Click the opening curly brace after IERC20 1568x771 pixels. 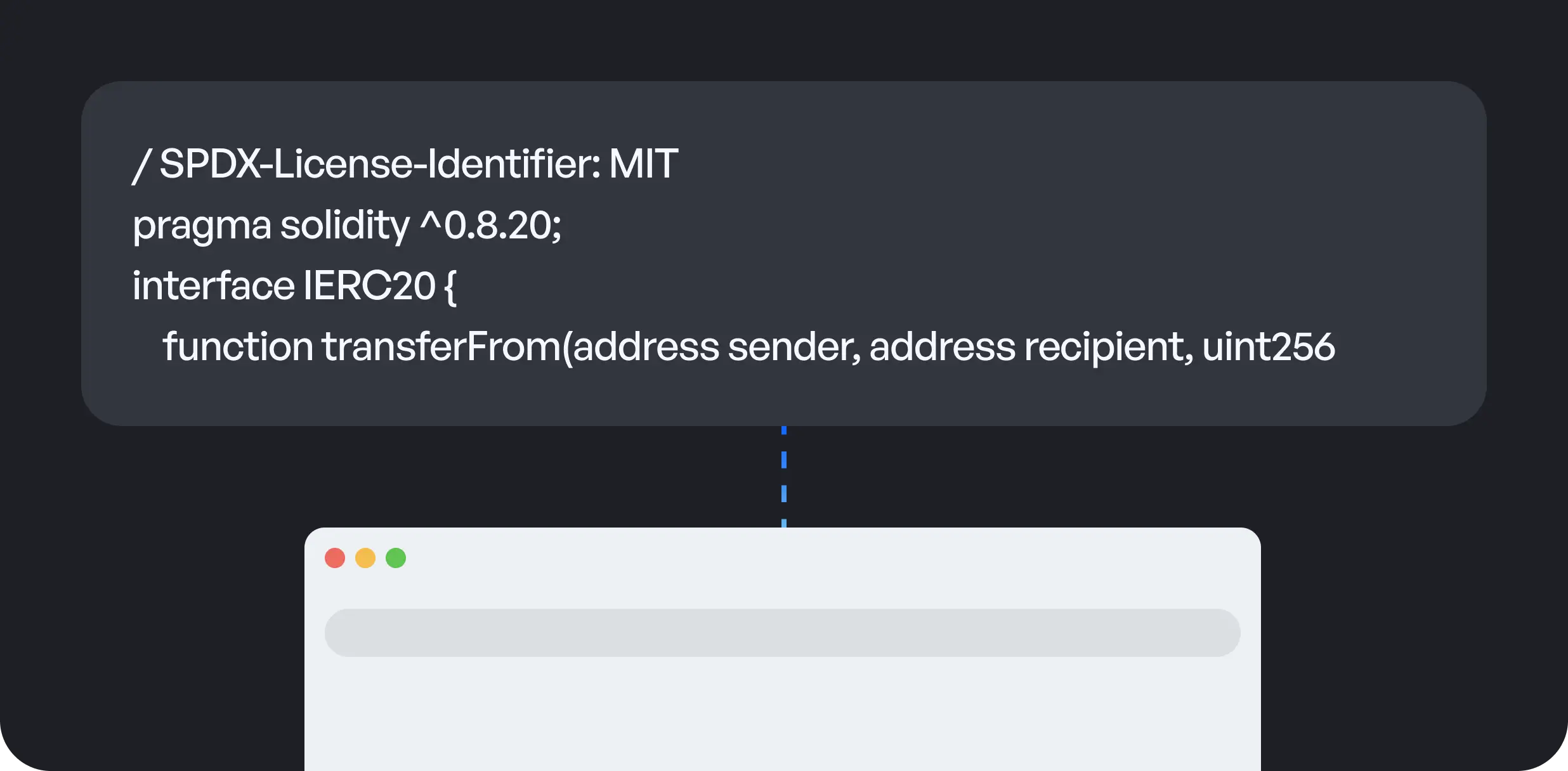click(450, 287)
